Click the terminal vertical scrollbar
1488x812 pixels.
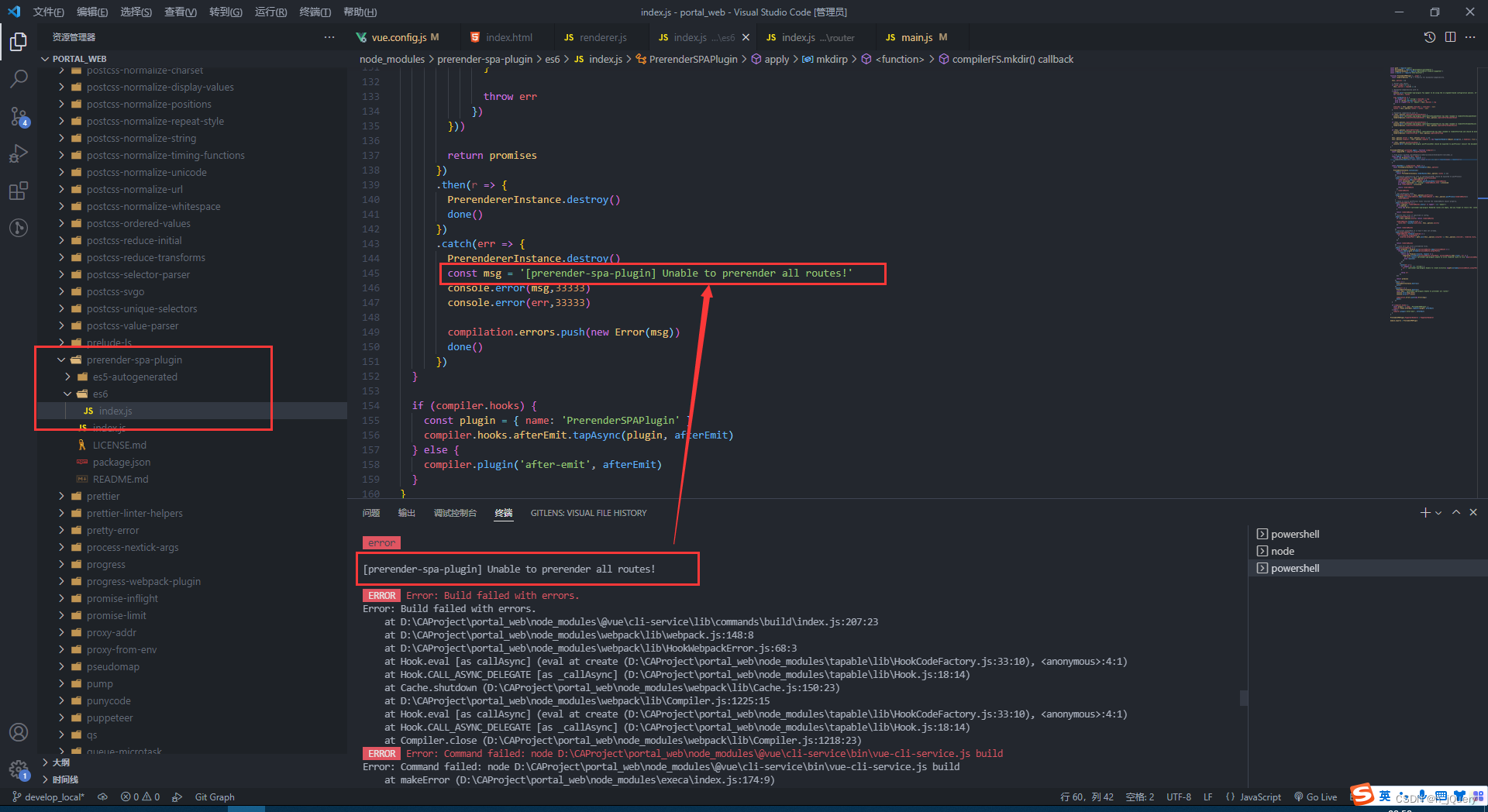click(1244, 697)
